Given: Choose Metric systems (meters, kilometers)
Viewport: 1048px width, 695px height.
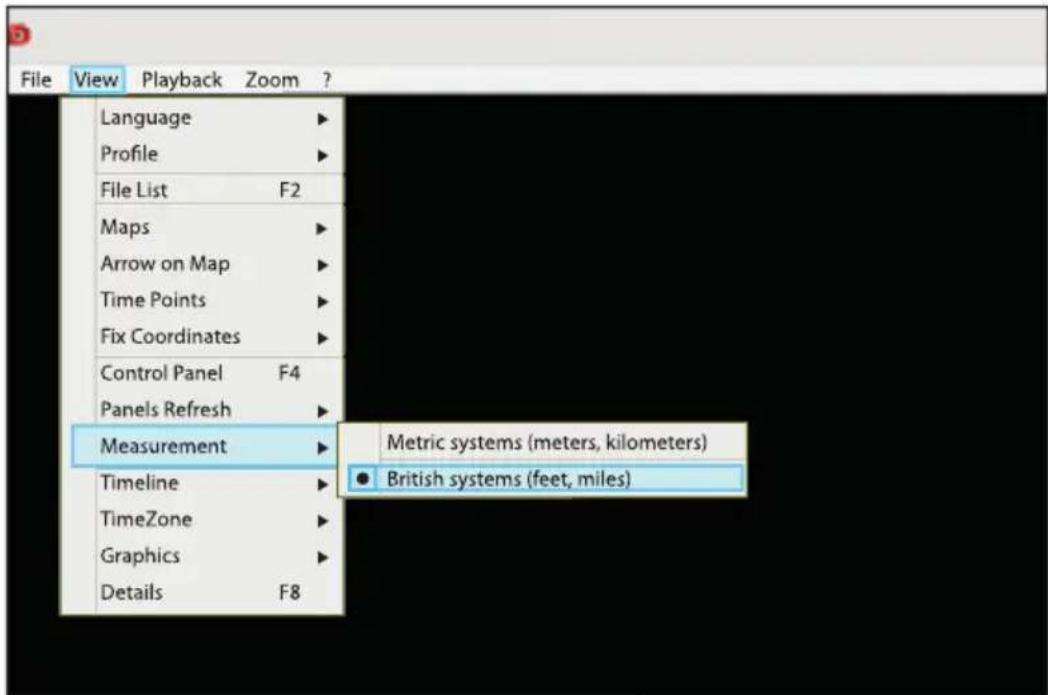Looking at the screenshot, I should pyautogui.click(x=543, y=442).
